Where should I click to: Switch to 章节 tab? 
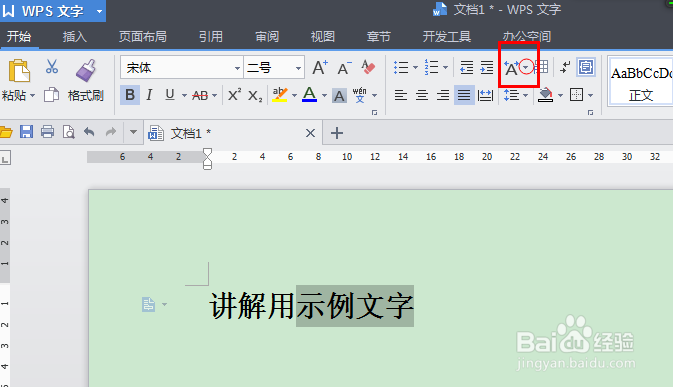click(379, 37)
